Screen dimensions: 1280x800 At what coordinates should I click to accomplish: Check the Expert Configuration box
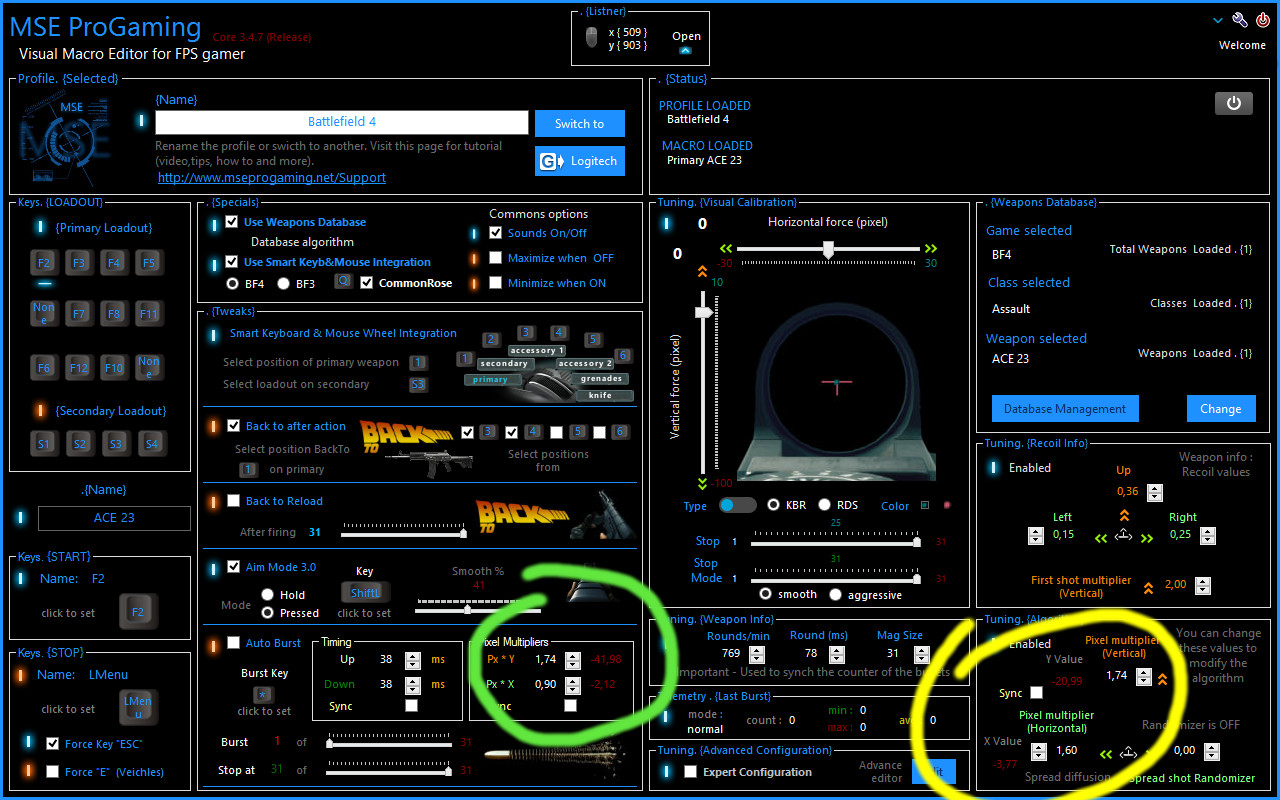(690, 772)
